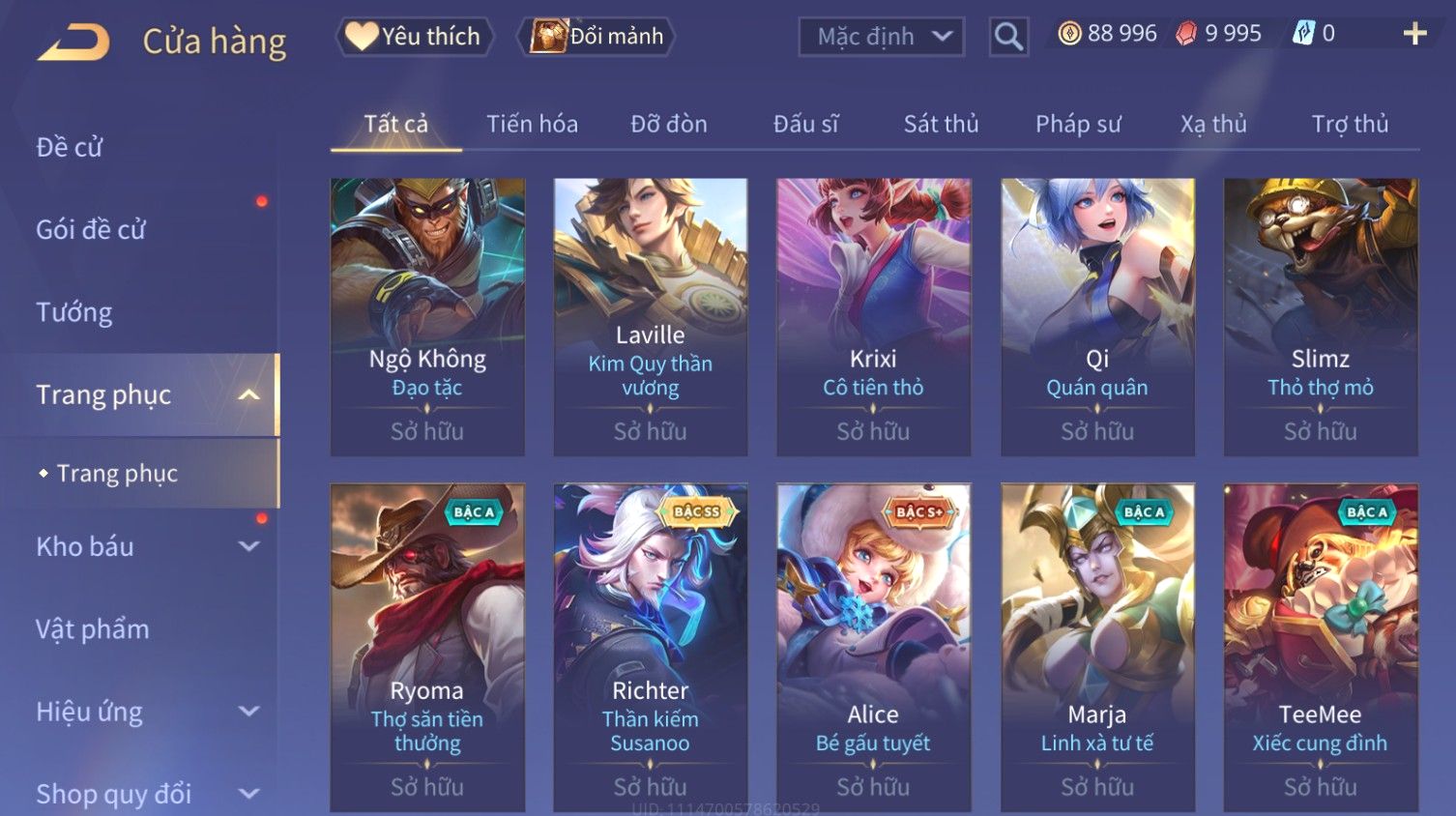Click the blue voucher currency icon
Viewport: 1456px width, 816px height.
[1303, 34]
